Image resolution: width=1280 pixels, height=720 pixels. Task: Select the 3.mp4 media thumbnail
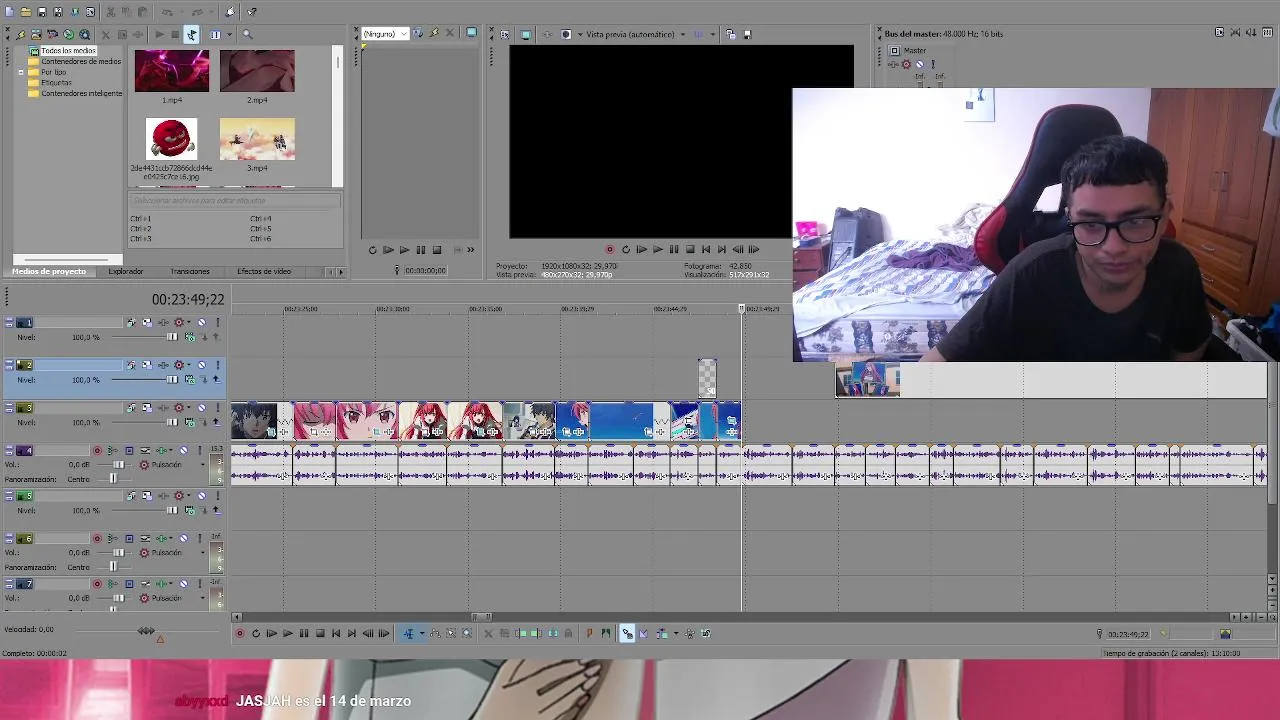pos(257,139)
